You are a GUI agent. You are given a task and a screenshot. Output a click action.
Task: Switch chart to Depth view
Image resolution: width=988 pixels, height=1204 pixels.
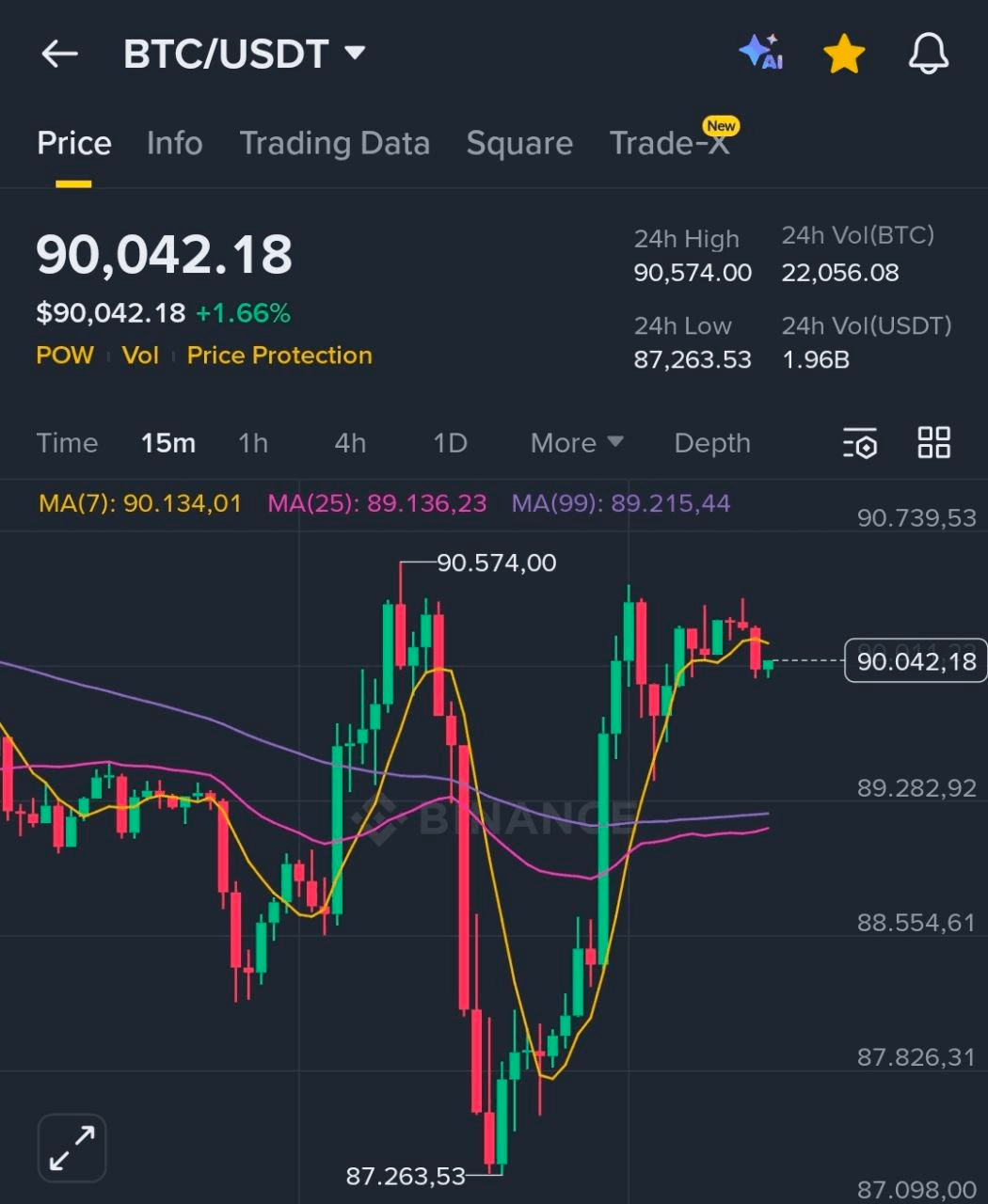(x=711, y=442)
